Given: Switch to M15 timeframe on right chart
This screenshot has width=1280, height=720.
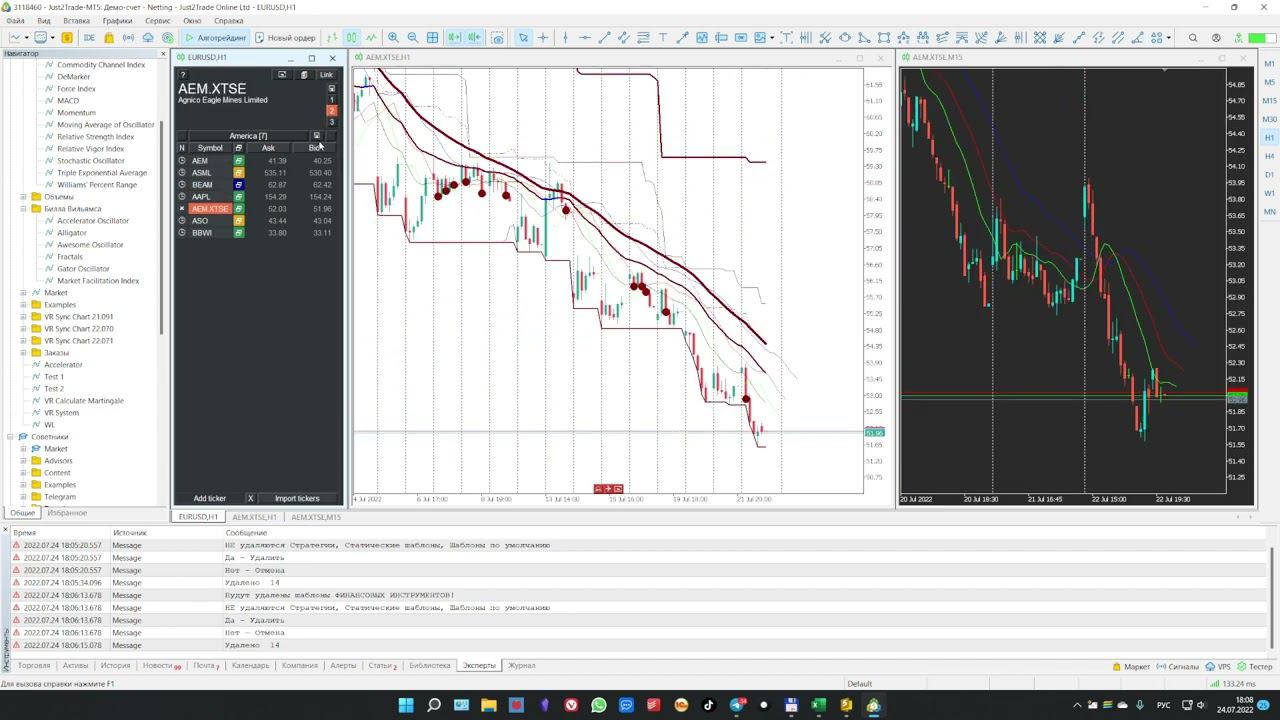Looking at the screenshot, I should tap(1270, 100).
